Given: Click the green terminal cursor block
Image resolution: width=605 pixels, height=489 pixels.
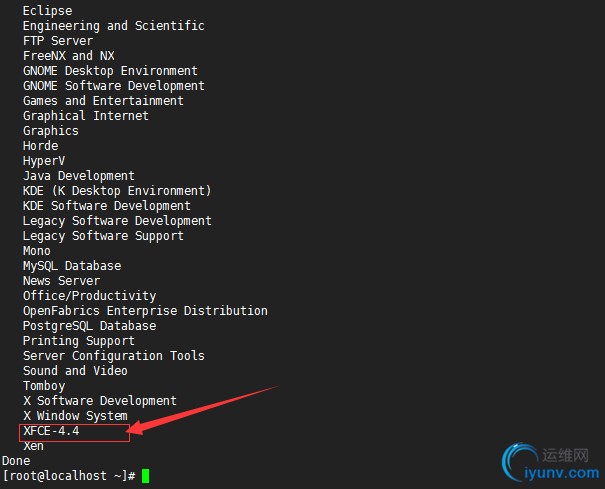Looking at the screenshot, I should [x=145, y=476].
